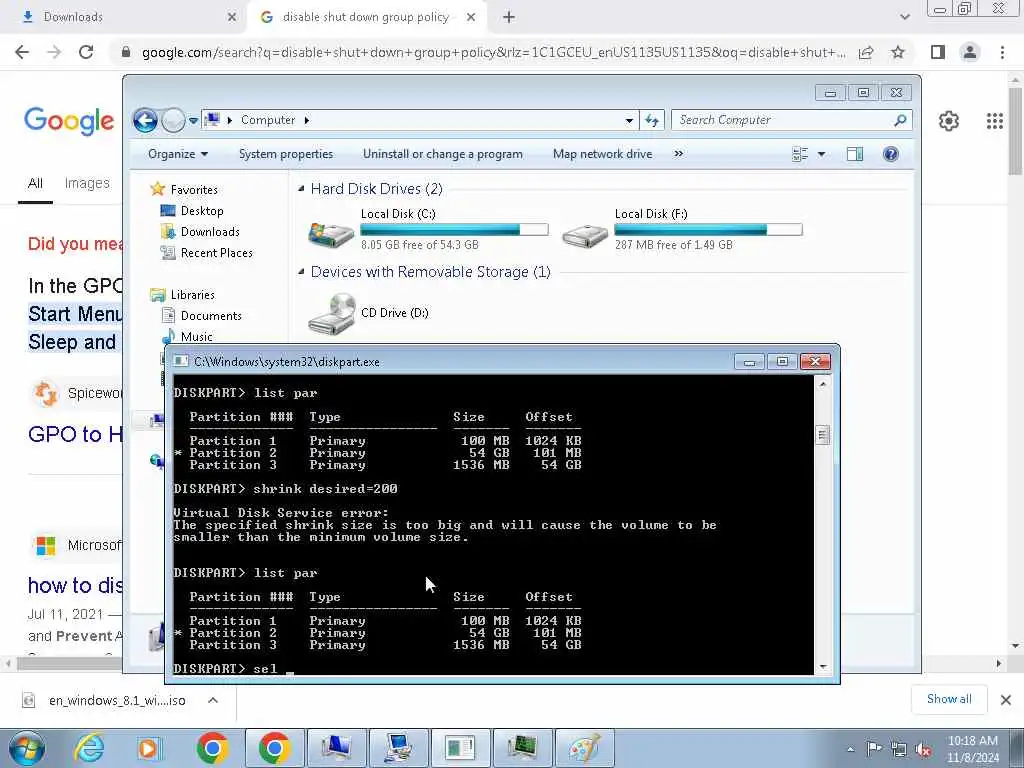Open recent pages dropdown arrow in Explorer
1024x768 pixels.
(193, 121)
